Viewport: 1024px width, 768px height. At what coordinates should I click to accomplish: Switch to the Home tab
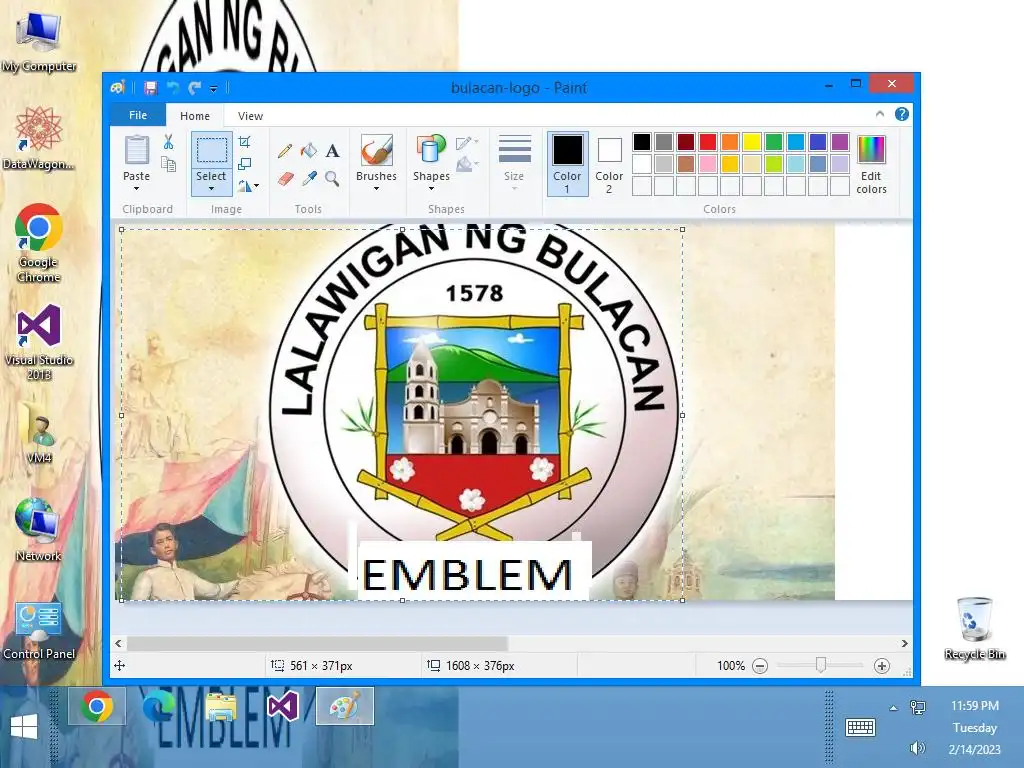coord(195,116)
